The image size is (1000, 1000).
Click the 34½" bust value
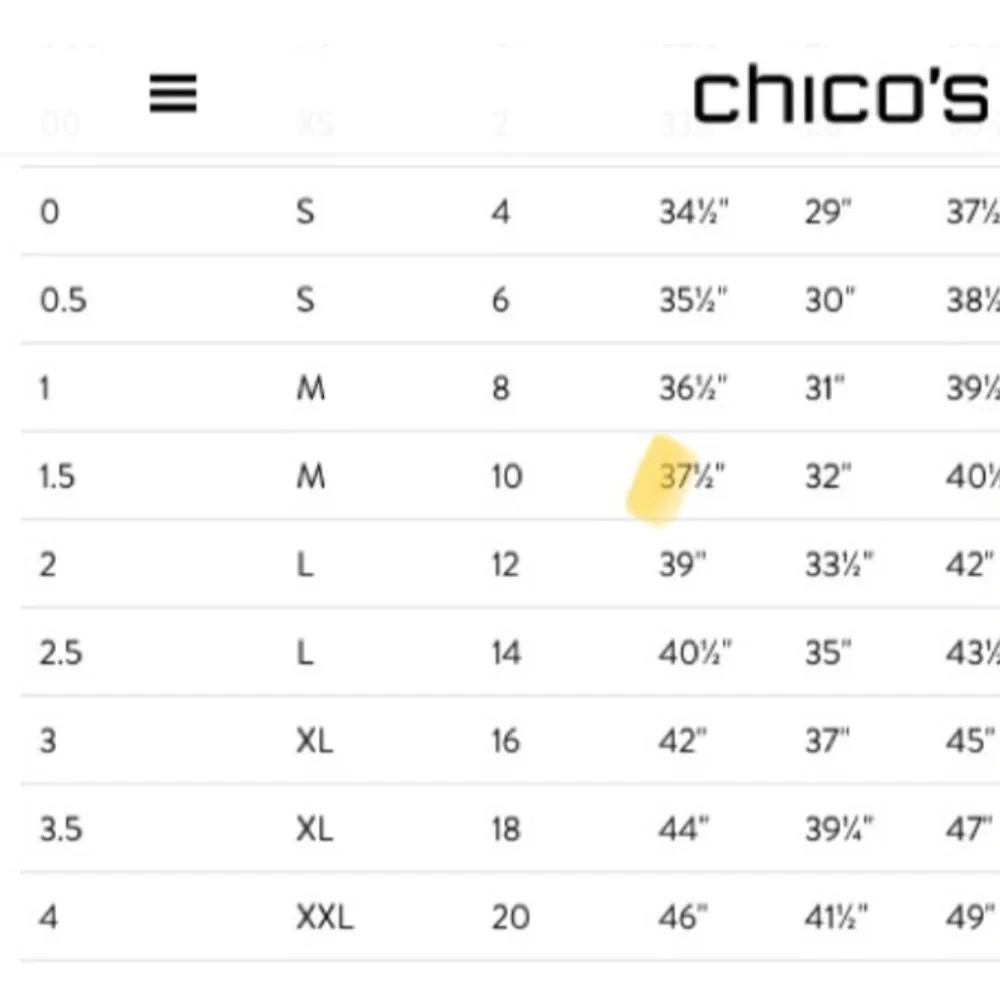693,212
